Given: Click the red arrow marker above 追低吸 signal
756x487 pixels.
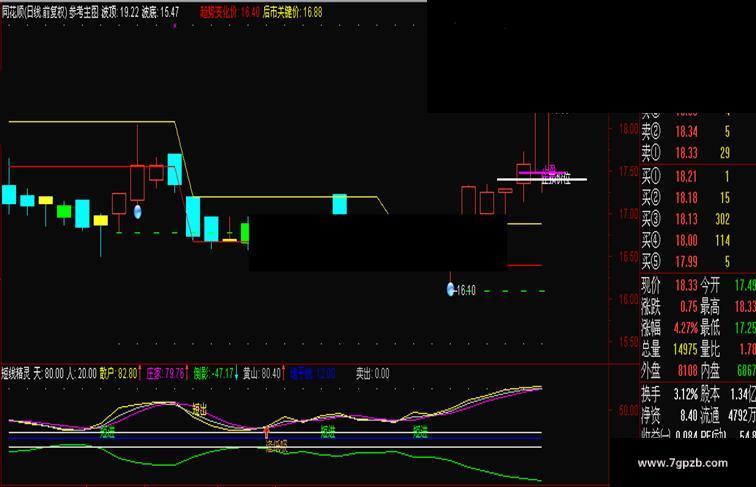Looking at the screenshot, I should (x=267, y=431).
